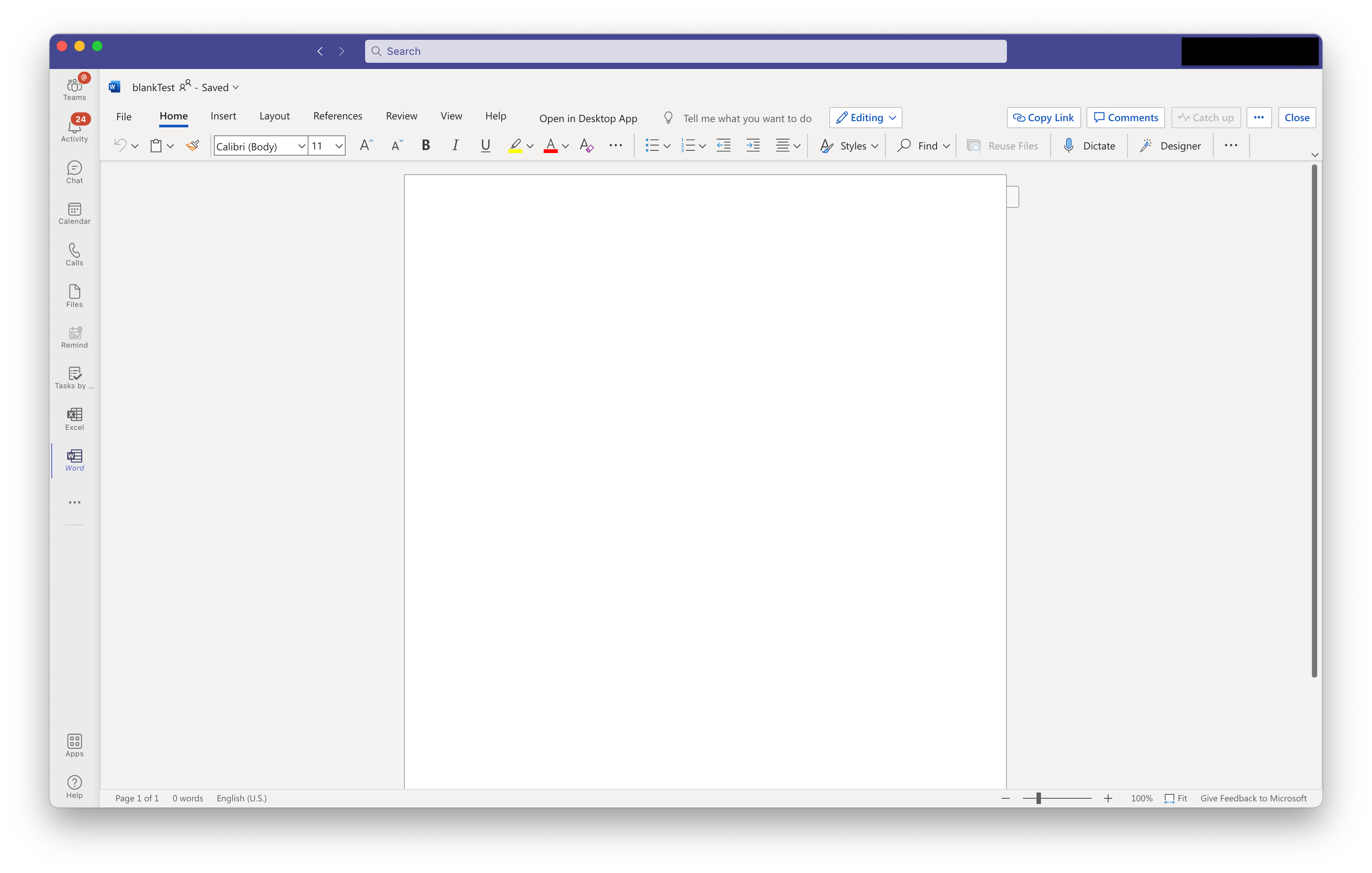The height and width of the screenshot is (873, 1372).
Task: Open the Tasks app in sidebar
Action: (x=74, y=378)
